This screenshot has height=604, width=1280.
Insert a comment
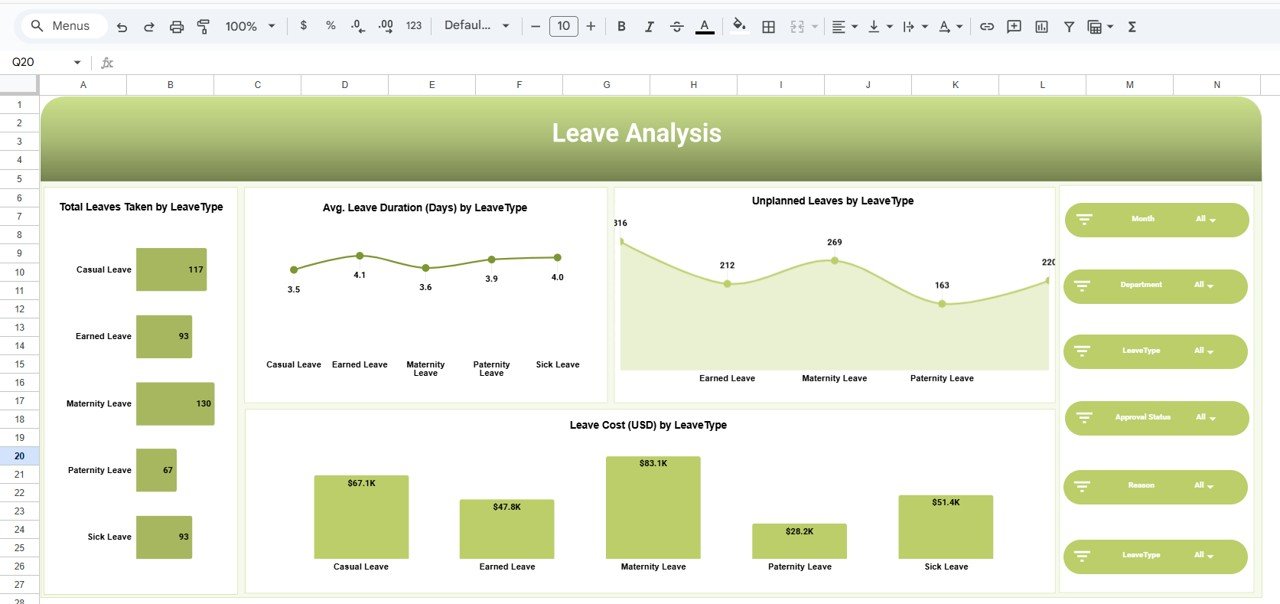pos(1013,26)
